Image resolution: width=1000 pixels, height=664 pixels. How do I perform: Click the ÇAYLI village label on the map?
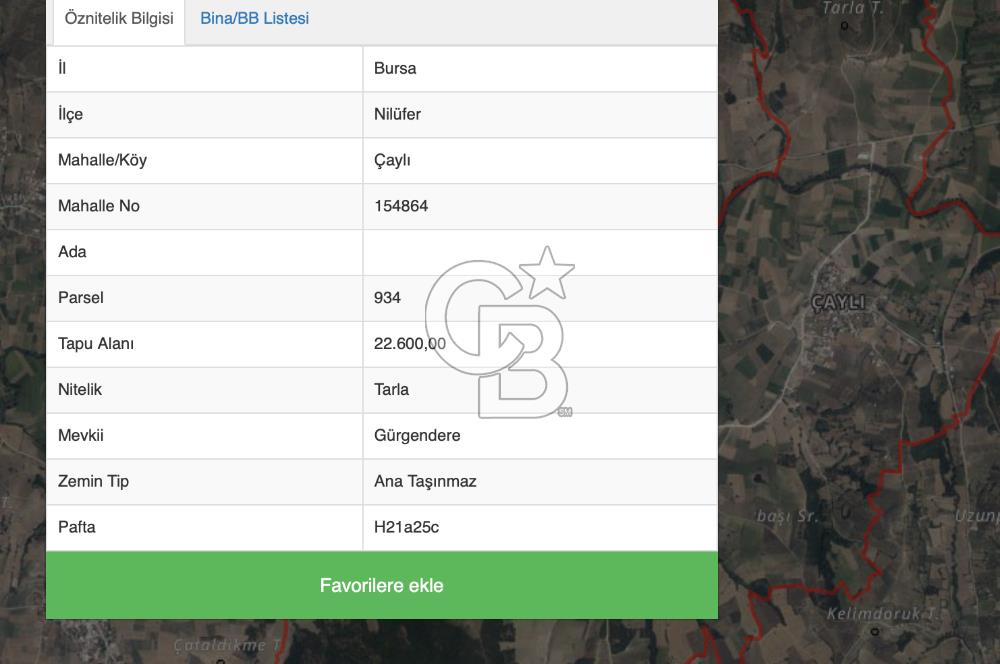(838, 303)
